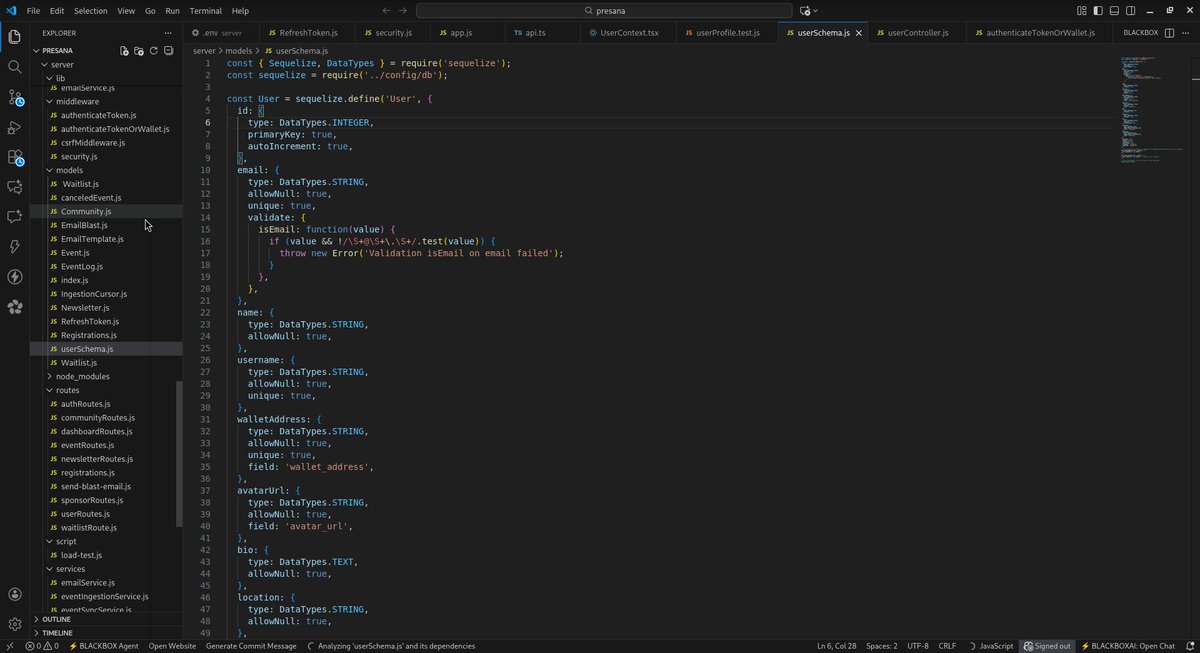
Task: Click the Explorer vertical scrollbar
Action: [x=180, y=454]
